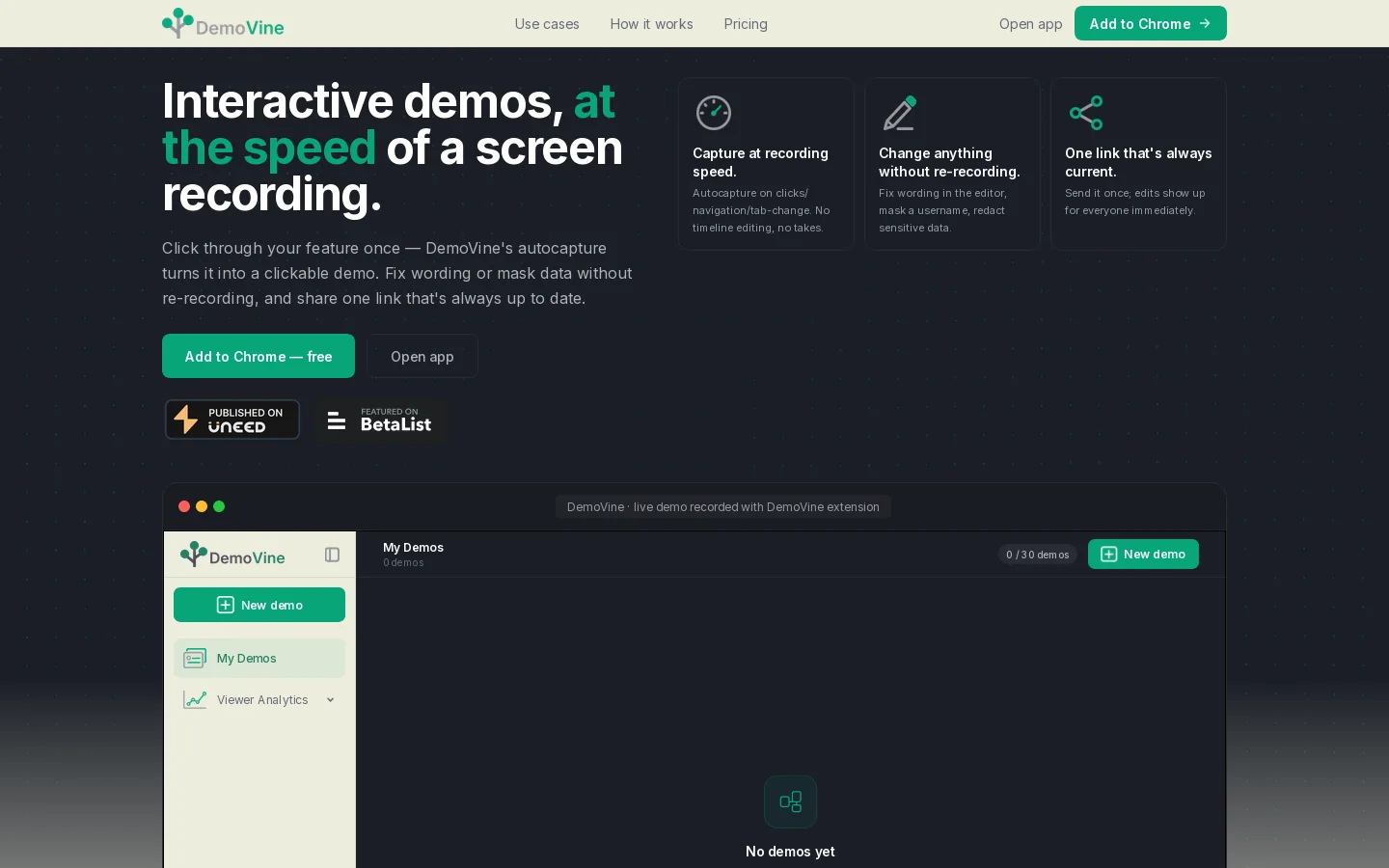Click the arrow icon in Add to Chrome button
The image size is (1389, 868).
tap(1205, 23)
